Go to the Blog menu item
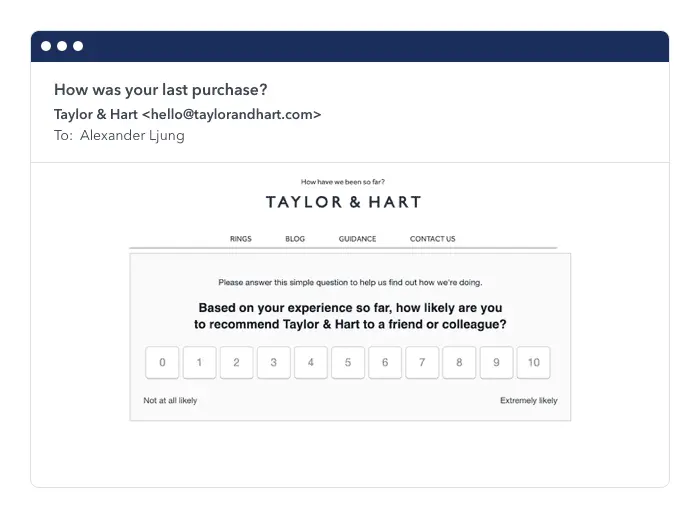This screenshot has width=700, height=518. pos(295,239)
